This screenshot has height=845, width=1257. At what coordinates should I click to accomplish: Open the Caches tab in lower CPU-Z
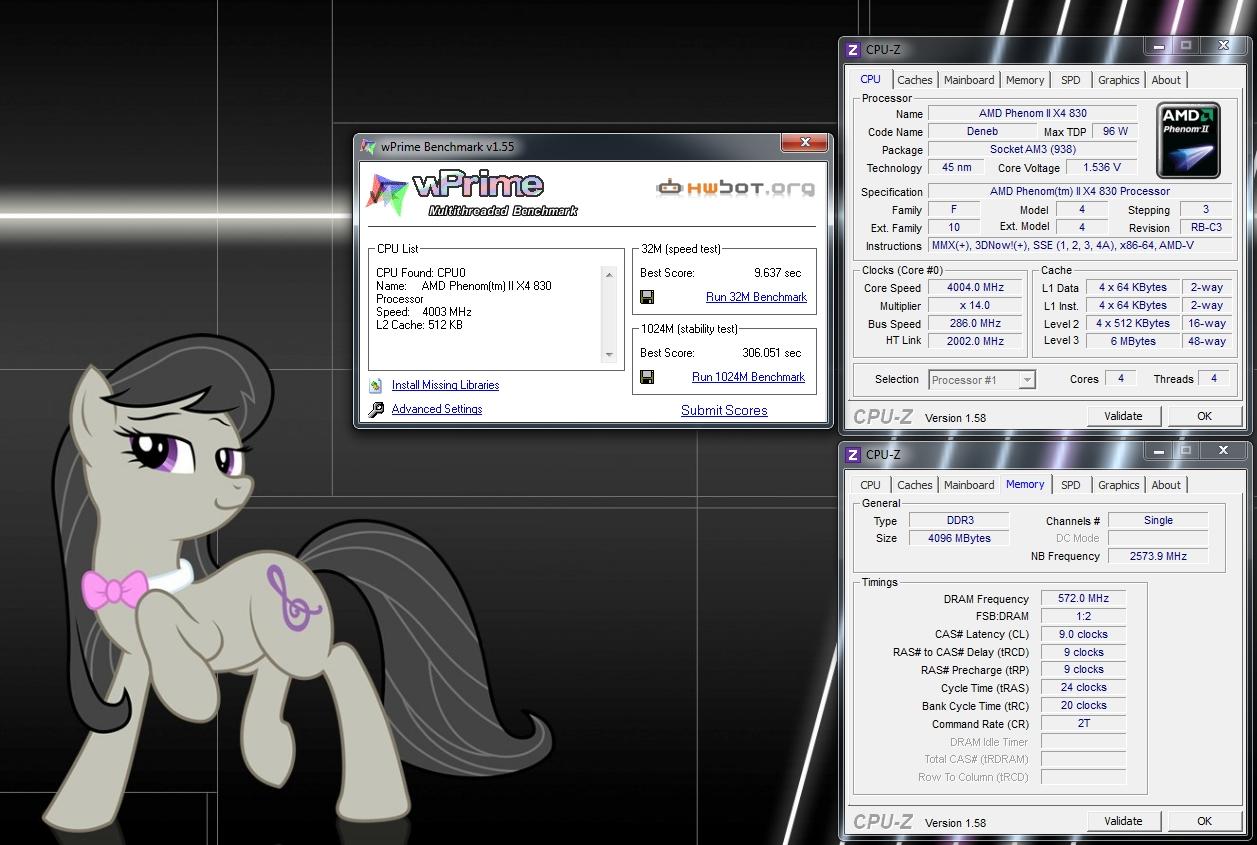point(914,485)
